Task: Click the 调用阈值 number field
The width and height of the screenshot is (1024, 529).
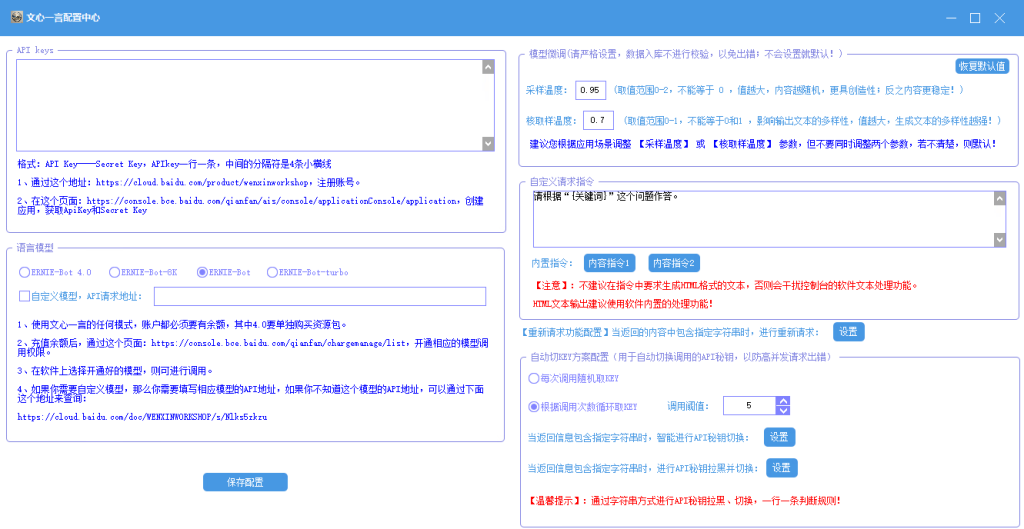Action: [749, 406]
